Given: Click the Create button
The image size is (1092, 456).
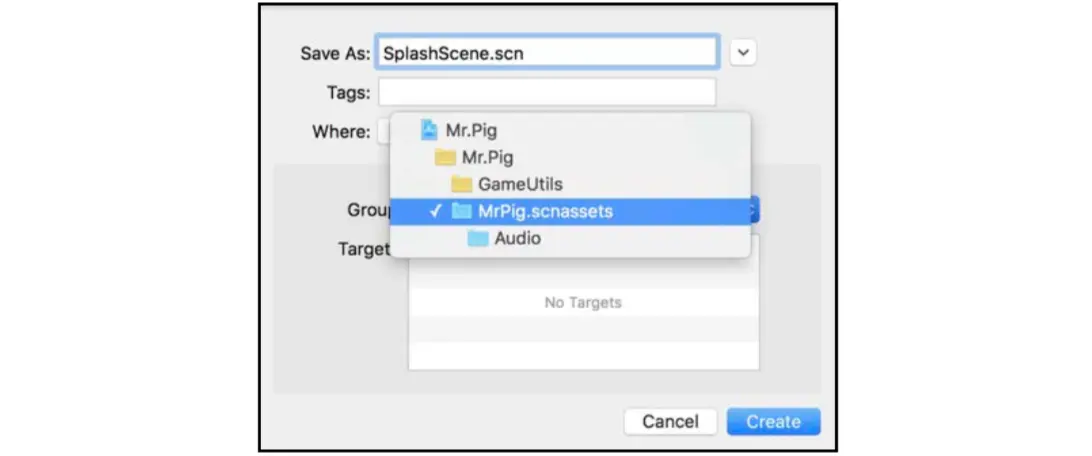Looking at the screenshot, I should pos(773,421).
